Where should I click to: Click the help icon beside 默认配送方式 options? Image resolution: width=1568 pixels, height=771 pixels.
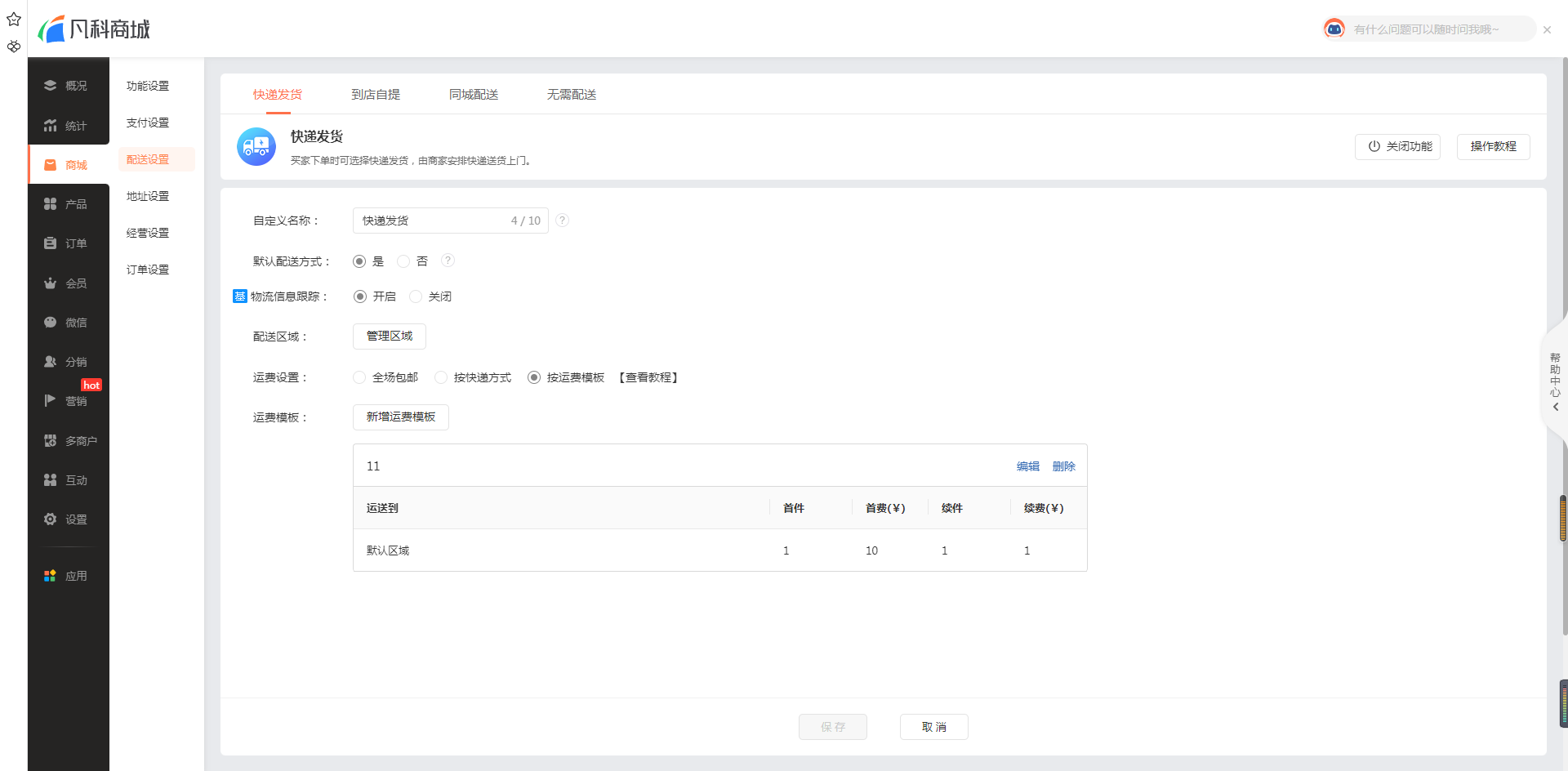tap(448, 261)
